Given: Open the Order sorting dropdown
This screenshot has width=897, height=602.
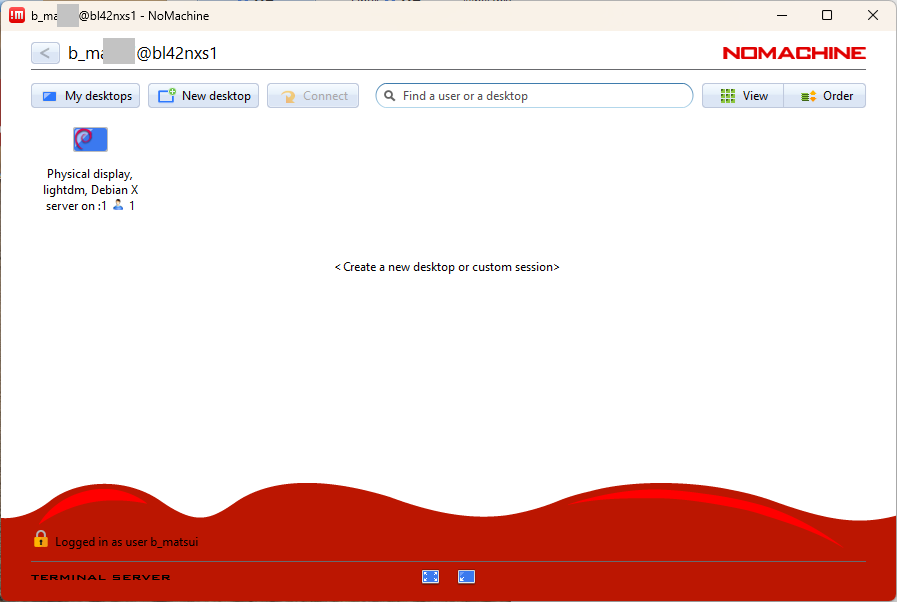Looking at the screenshot, I should 826,96.
